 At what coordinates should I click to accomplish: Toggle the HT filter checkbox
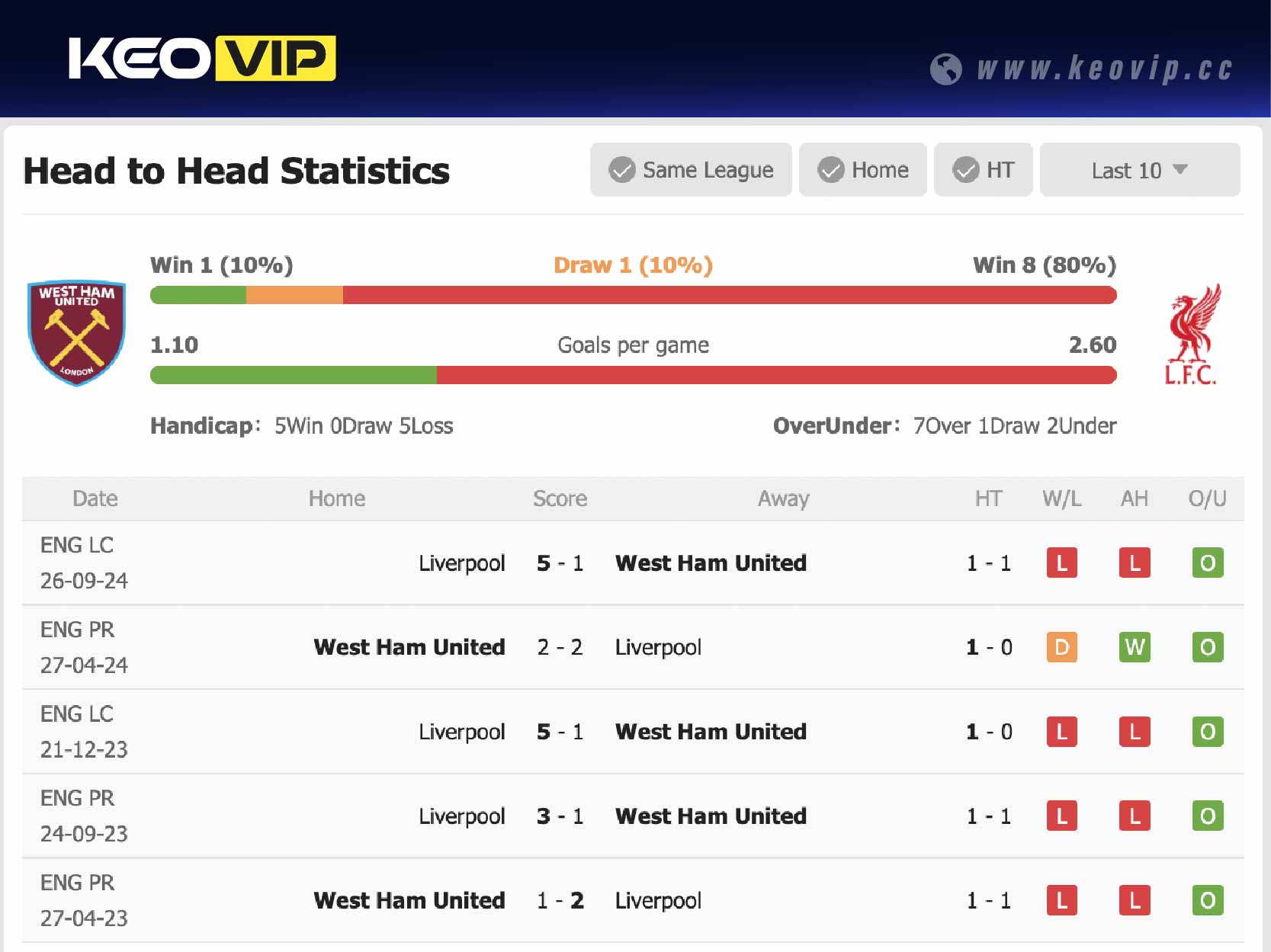click(x=983, y=170)
